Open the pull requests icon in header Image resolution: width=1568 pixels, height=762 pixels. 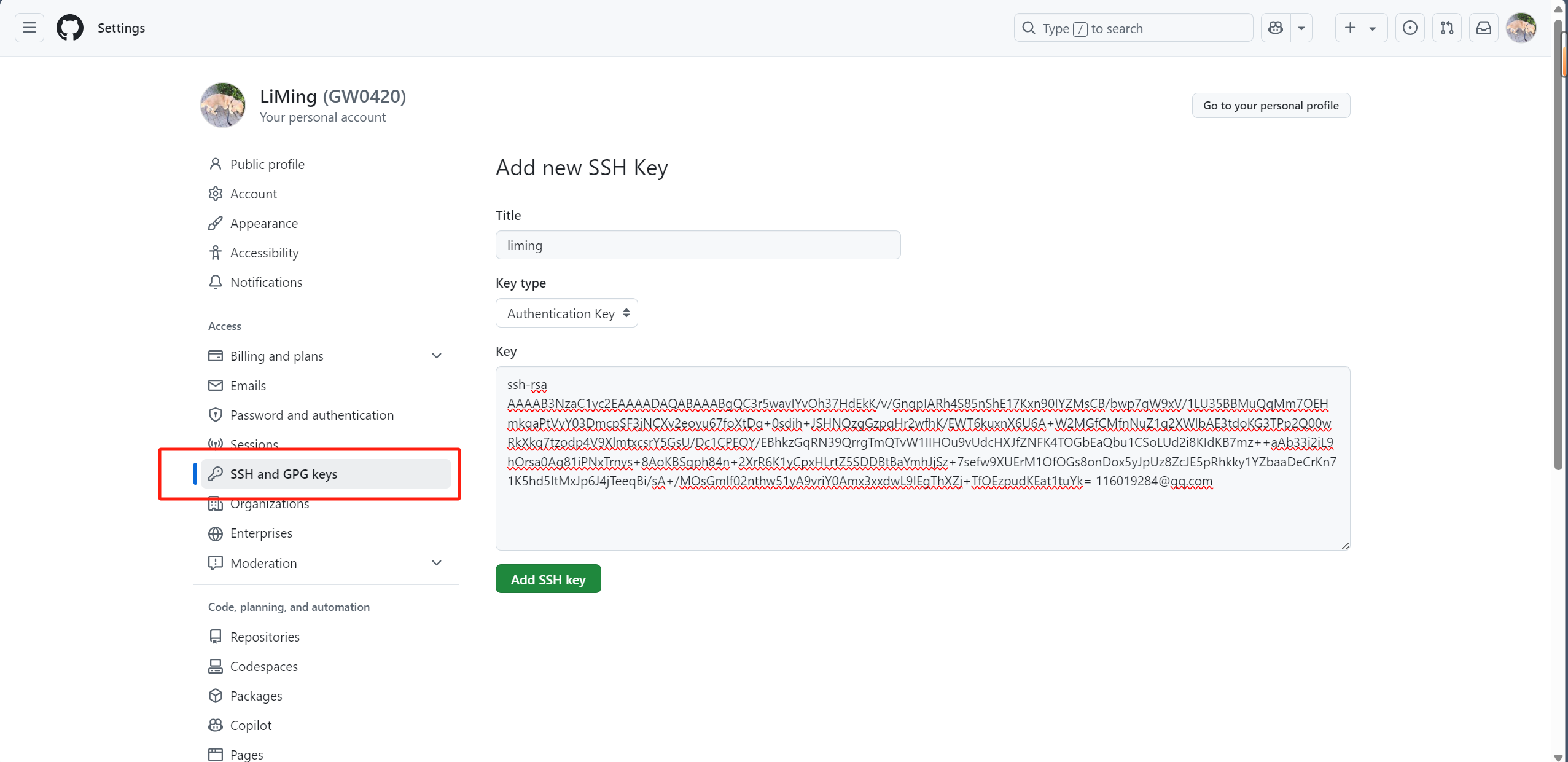1446,28
